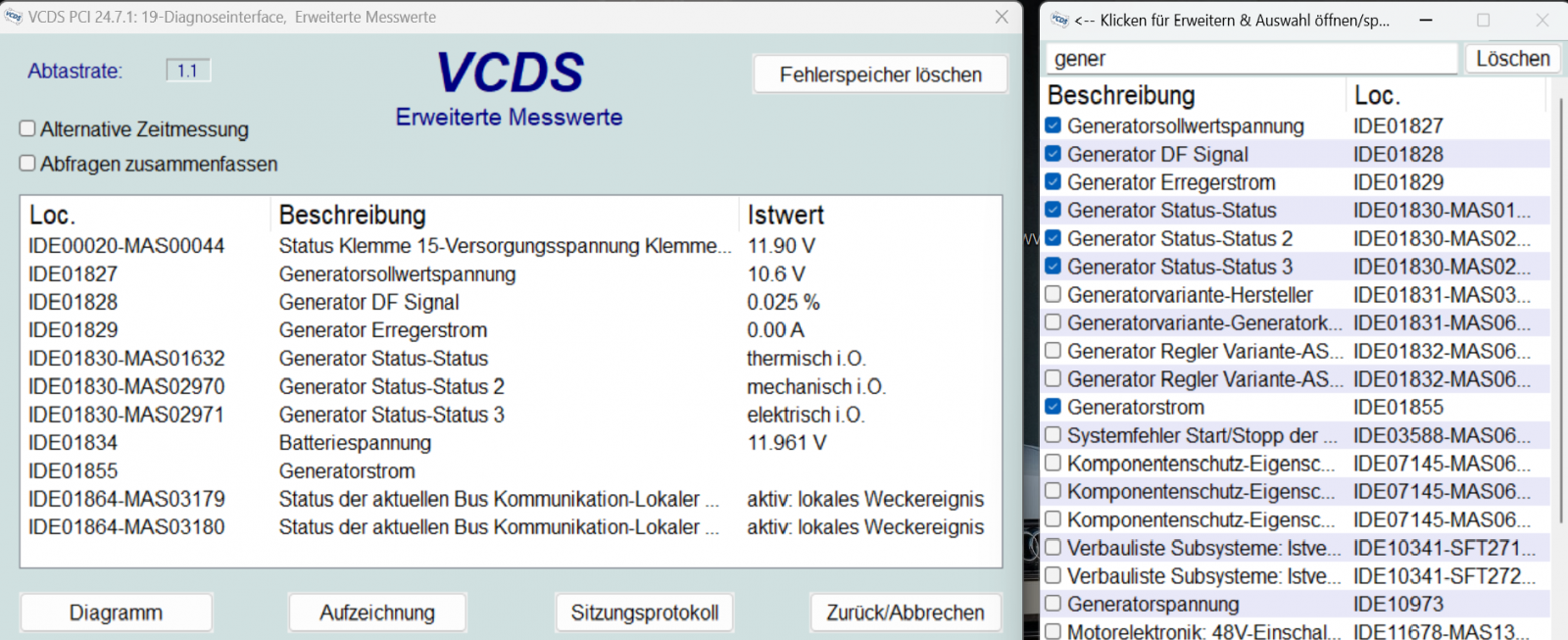This screenshot has width=1568, height=640.
Task: Check Motorelektronik 48V-Einschal checkbox
Action: [x=1053, y=631]
